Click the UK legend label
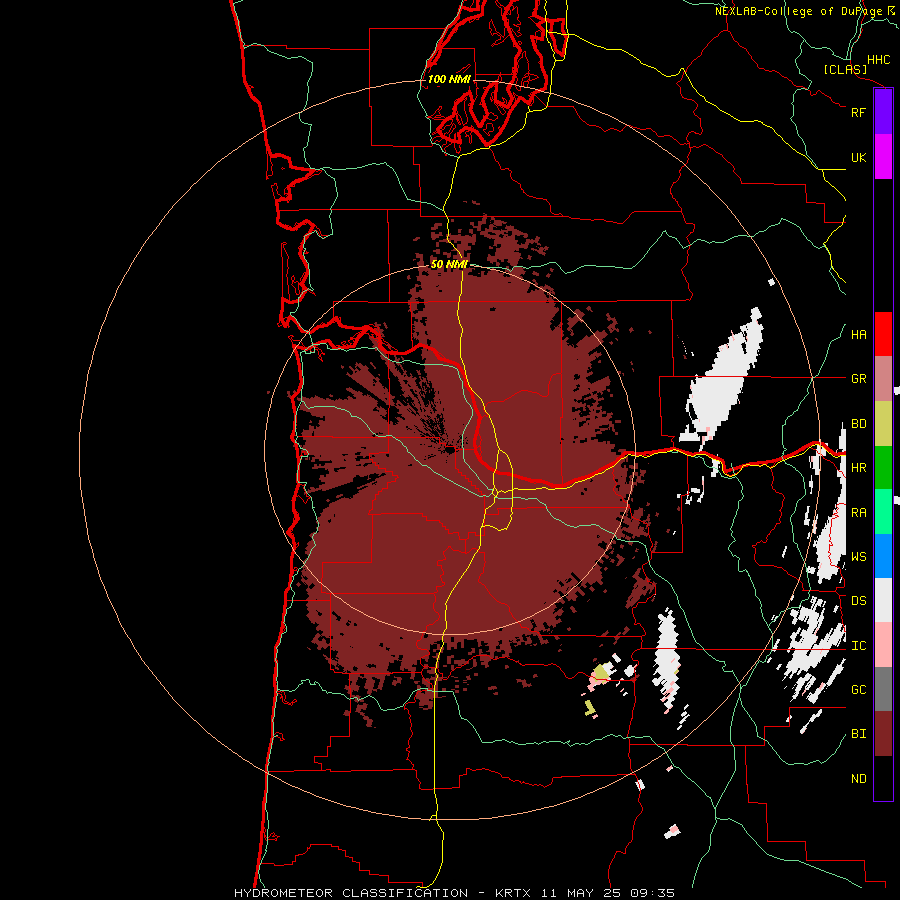The width and height of the screenshot is (900, 900). click(x=858, y=157)
